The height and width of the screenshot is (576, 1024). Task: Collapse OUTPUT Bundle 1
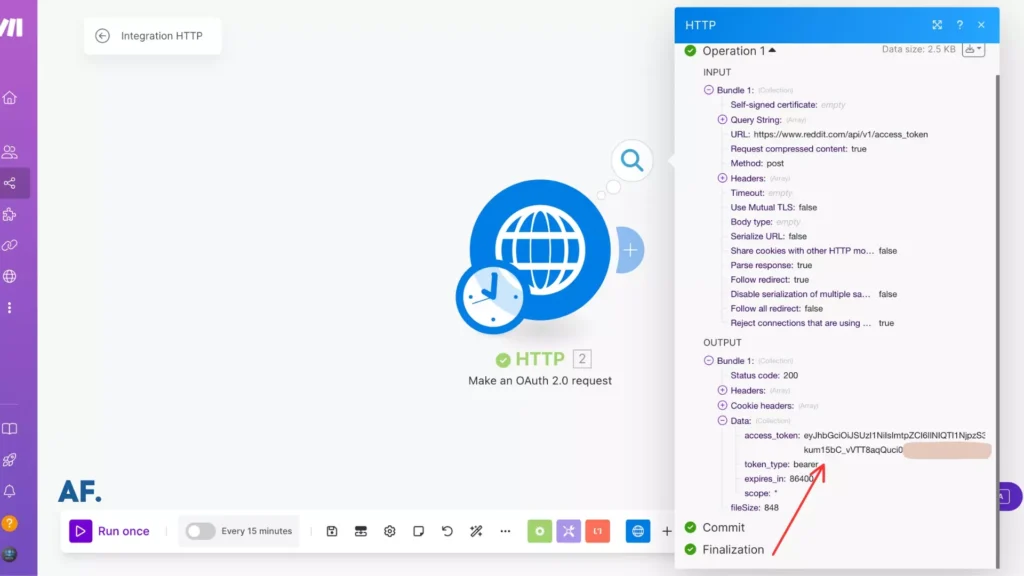709,360
